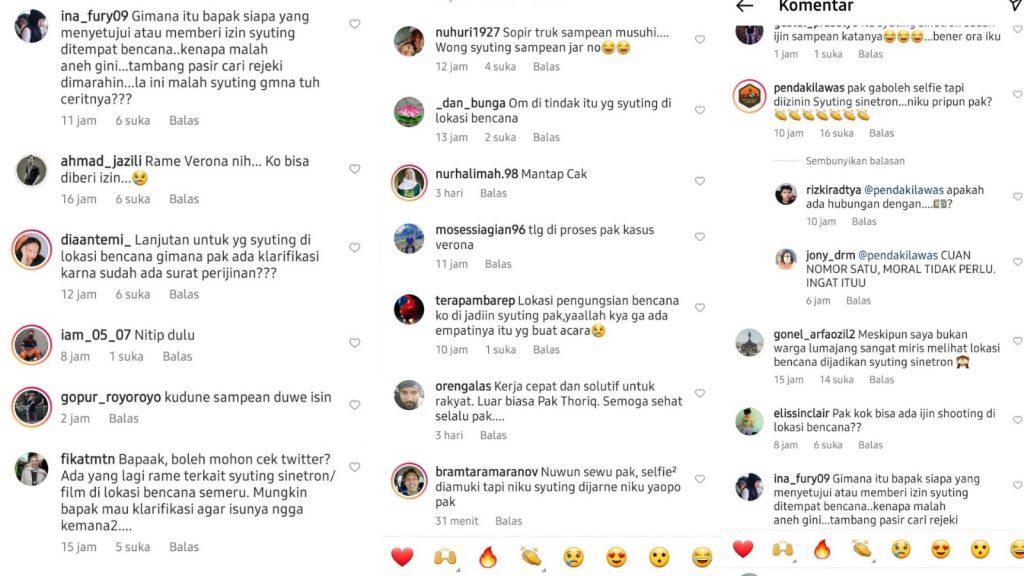Open gonel_arfaozil2 username profile
The height and width of the screenshot is (576, 1024).
(814, 334)
